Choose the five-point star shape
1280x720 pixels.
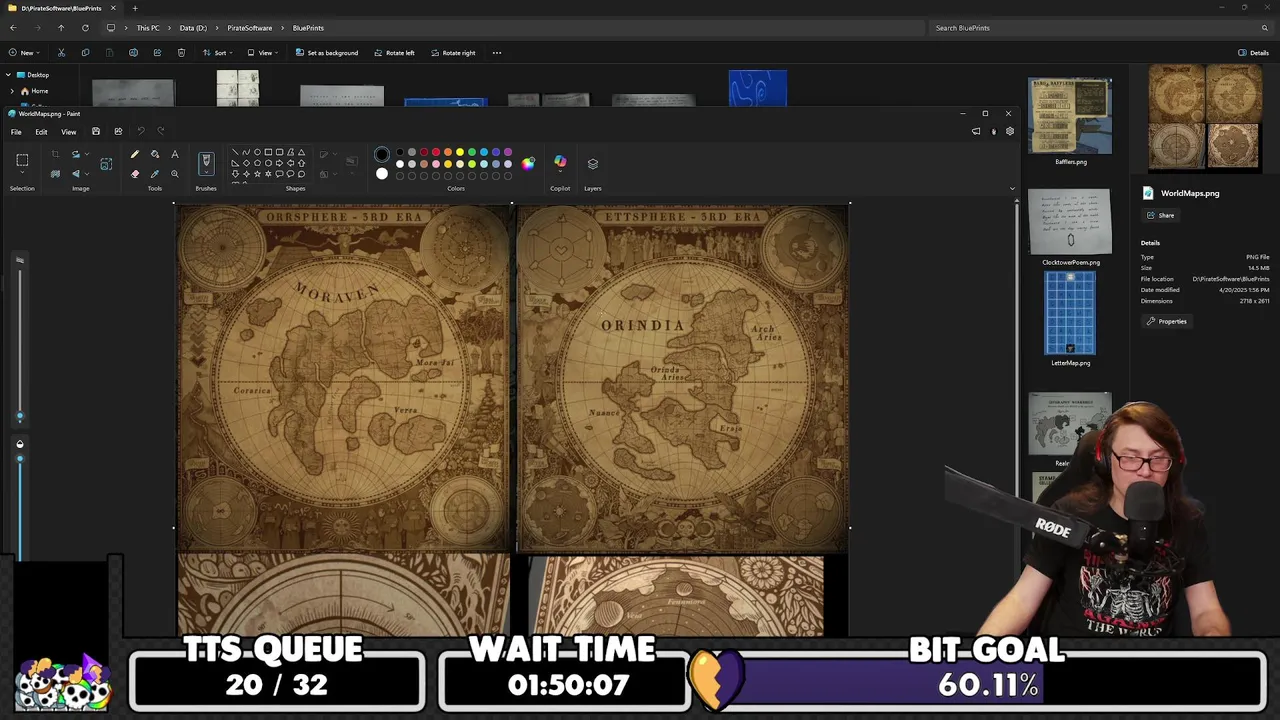pos(257,174)
